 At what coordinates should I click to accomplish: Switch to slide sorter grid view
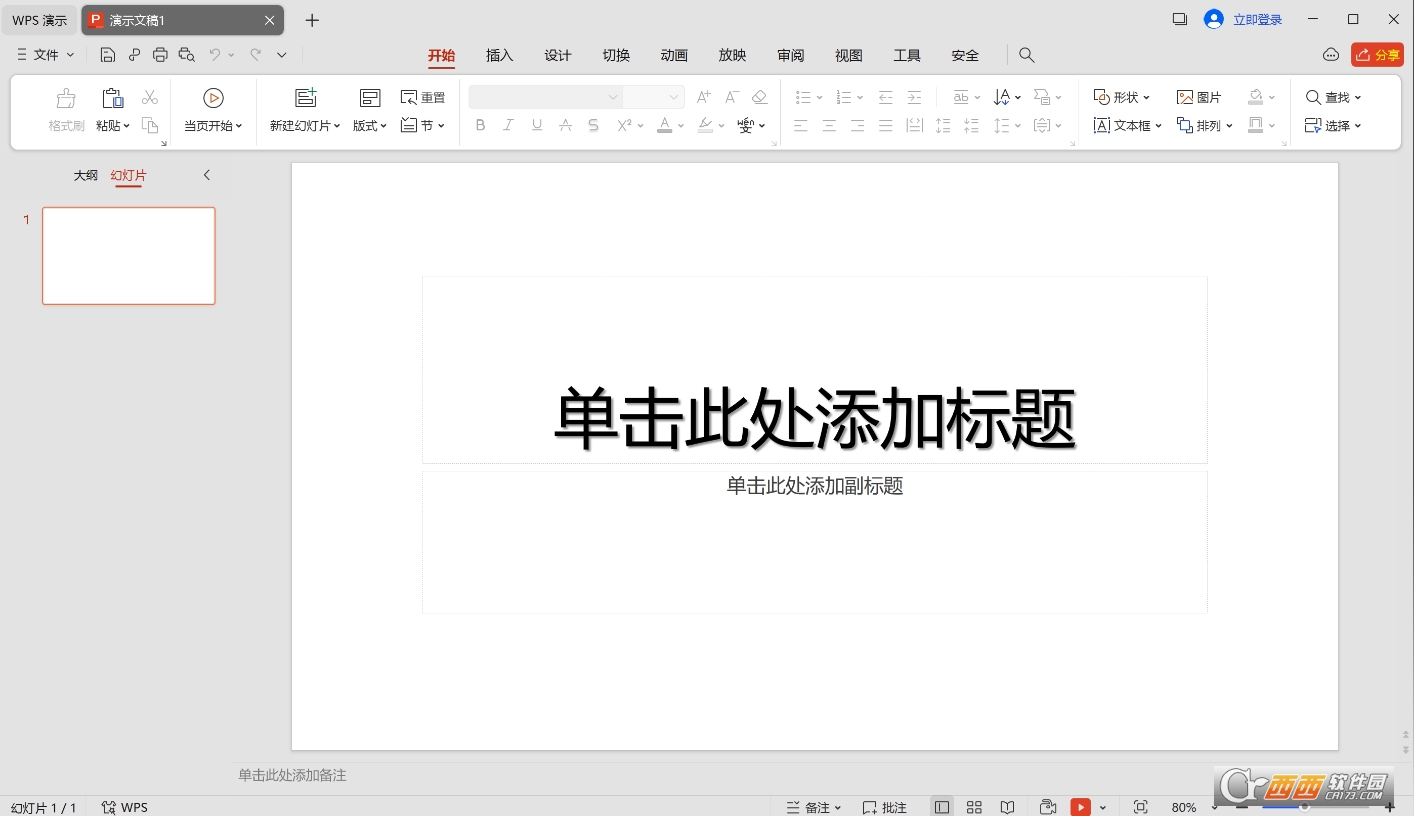(x=974, y=807)
